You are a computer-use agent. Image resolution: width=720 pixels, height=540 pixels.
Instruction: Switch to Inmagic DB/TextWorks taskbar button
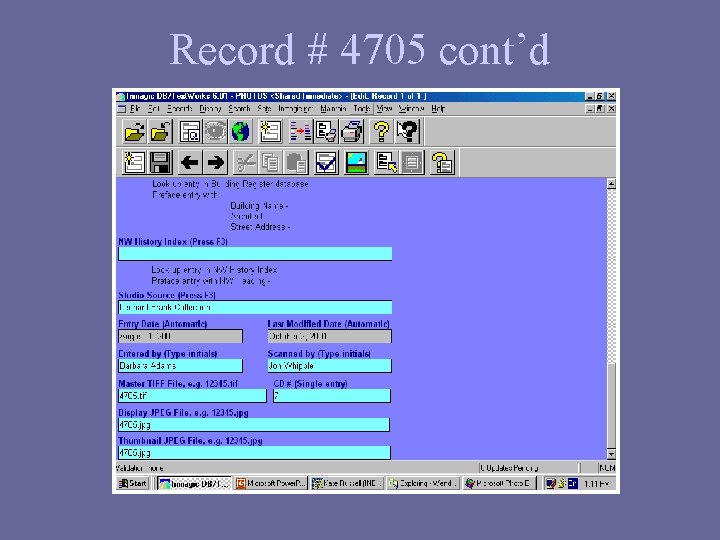click(194, 484)
